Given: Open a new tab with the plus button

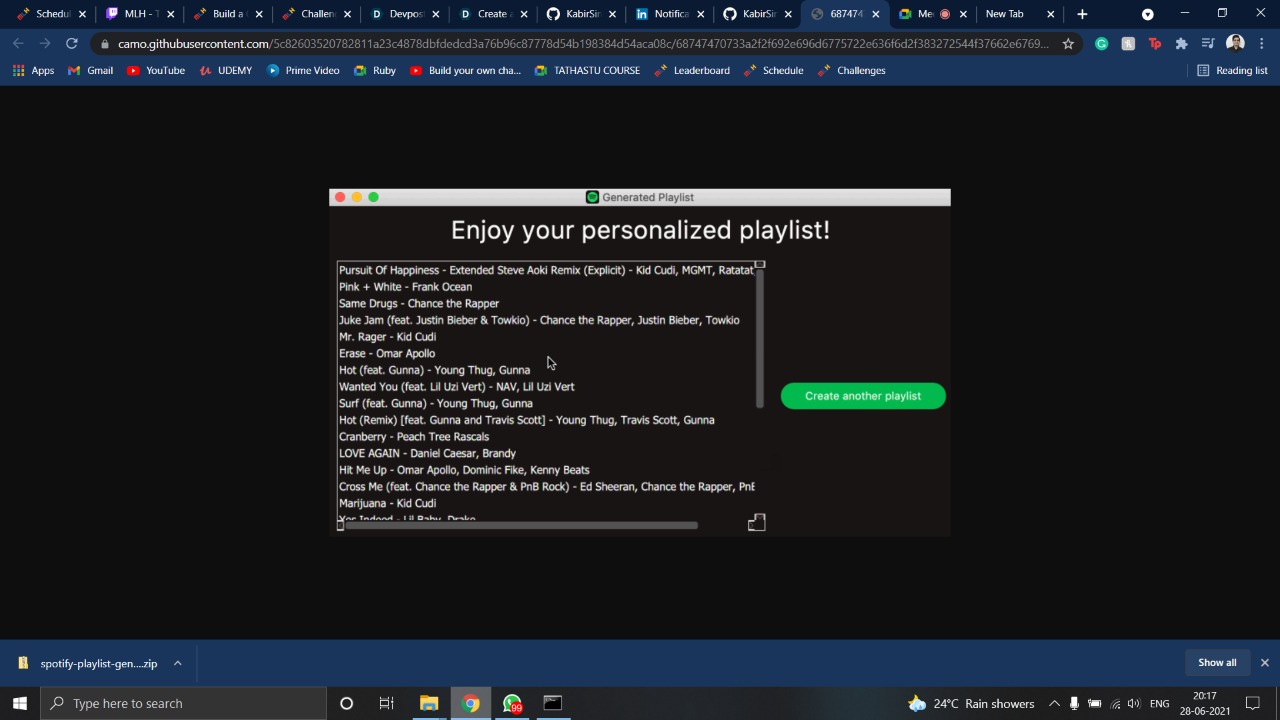Looking at the screenshot, I should (1082, 14).
